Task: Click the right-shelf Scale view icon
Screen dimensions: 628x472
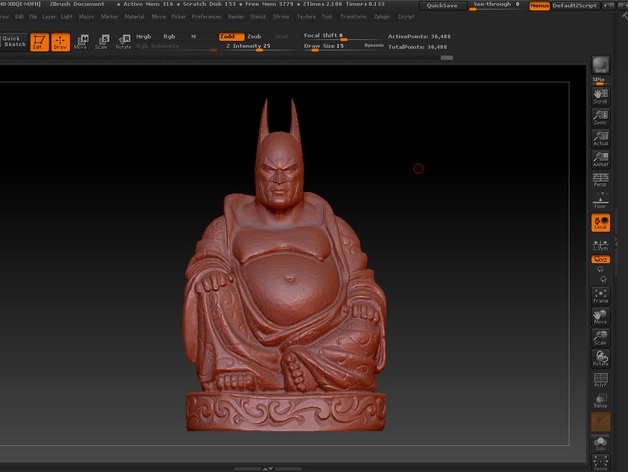Action: click(x=600, y=338)
